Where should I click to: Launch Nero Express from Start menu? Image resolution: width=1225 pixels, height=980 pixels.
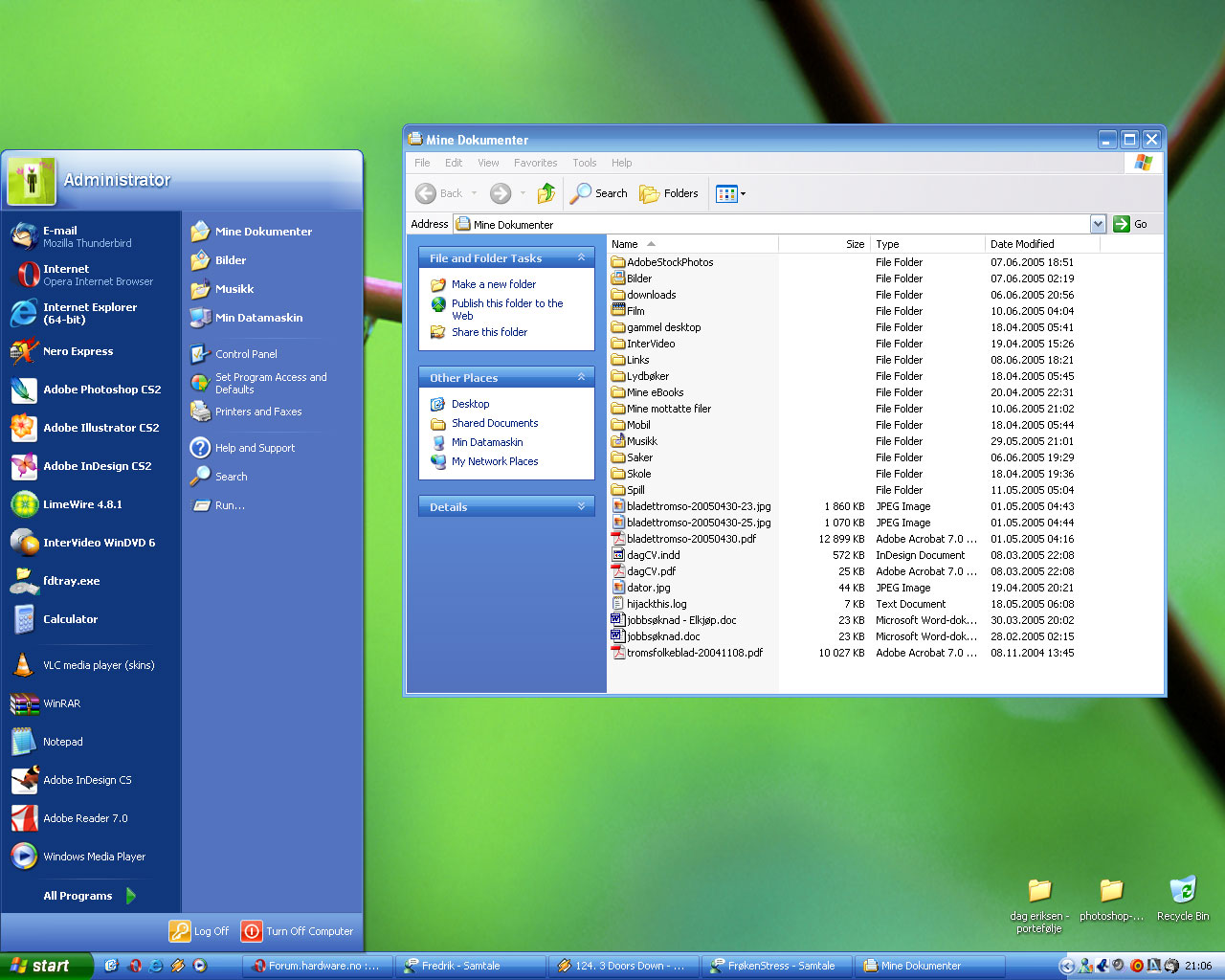77,351
